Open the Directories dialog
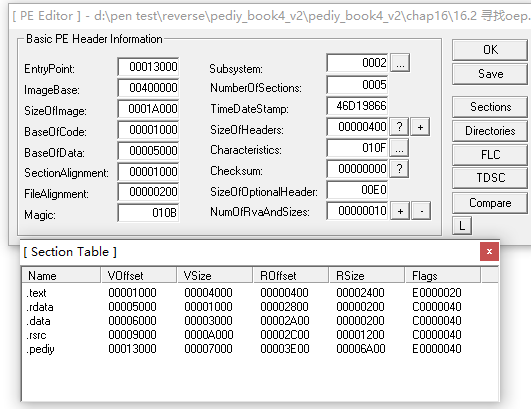The height and width of the screenshot is (409, 531). click(x=490, y=131)
